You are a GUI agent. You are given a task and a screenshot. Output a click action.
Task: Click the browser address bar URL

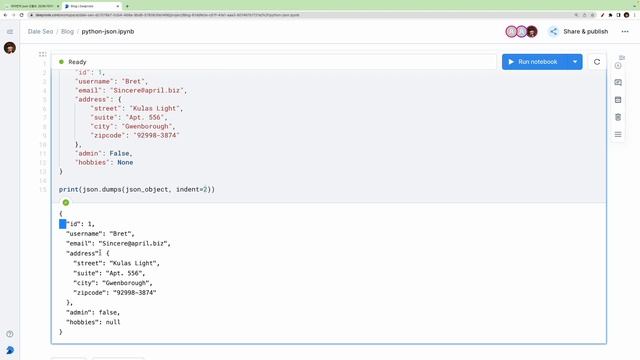[x=167, y=15]
